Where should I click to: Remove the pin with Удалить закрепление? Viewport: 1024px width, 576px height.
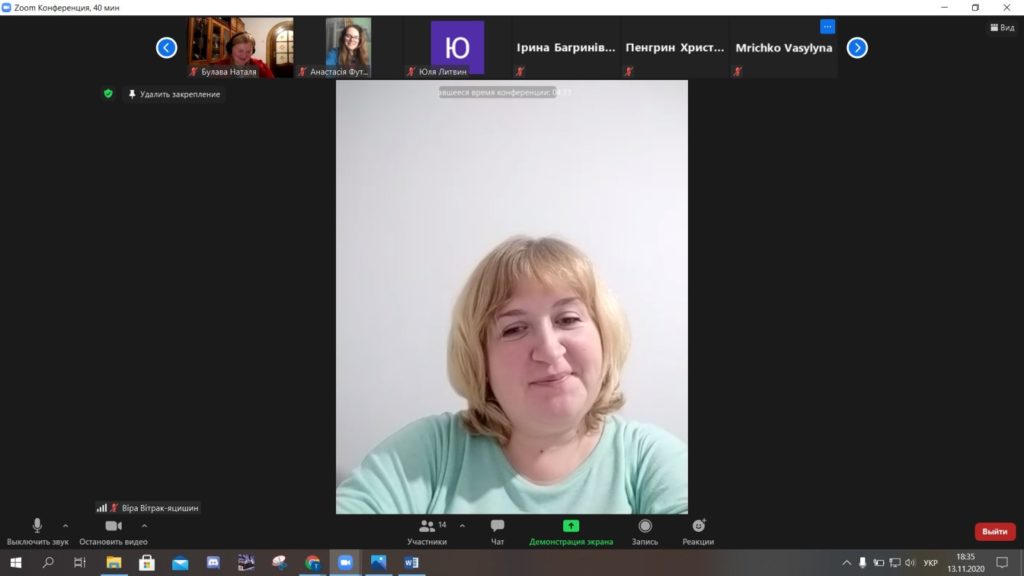tap(174, 94)
